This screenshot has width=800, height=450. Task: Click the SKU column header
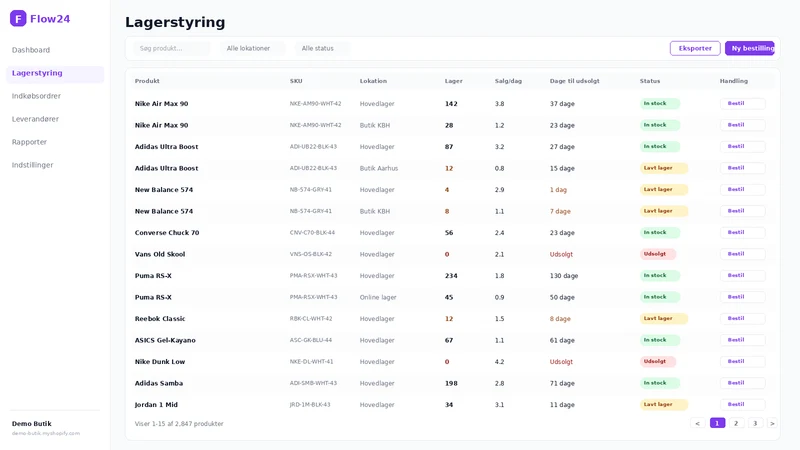click(296, 81)
